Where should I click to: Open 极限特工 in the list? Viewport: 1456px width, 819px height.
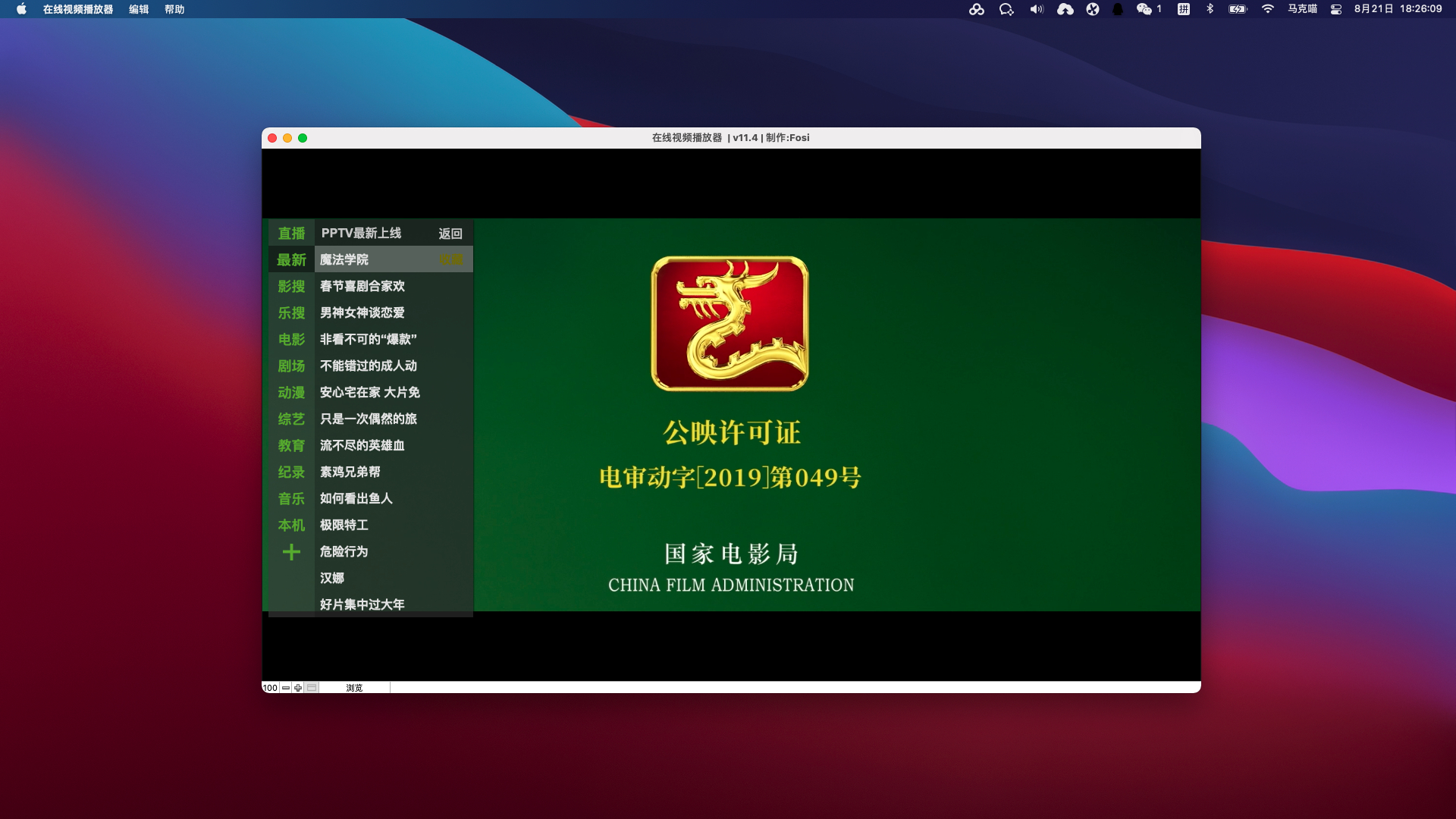[x=394, y=525]
